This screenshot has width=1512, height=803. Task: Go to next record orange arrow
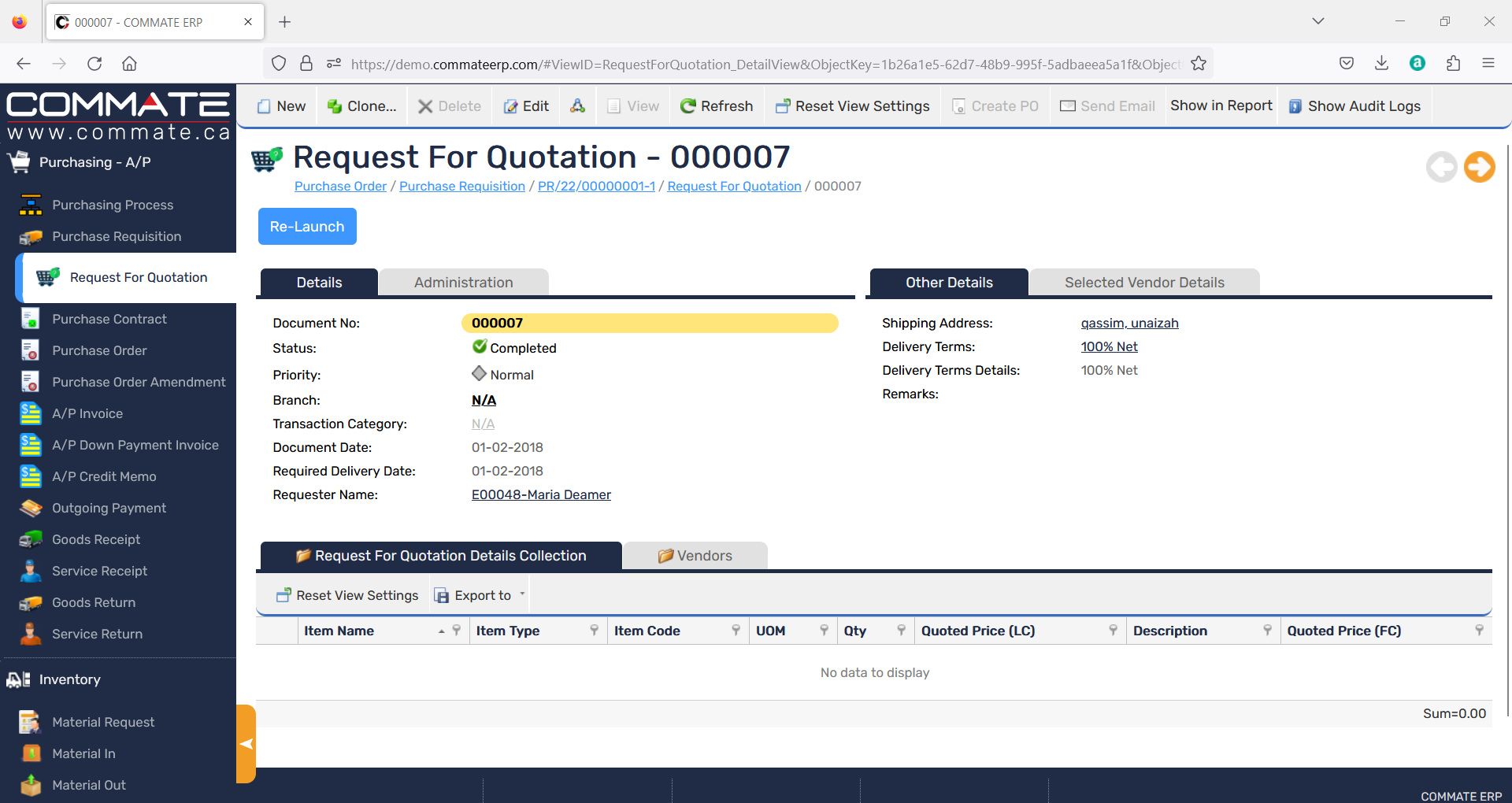pos(1479,166)
